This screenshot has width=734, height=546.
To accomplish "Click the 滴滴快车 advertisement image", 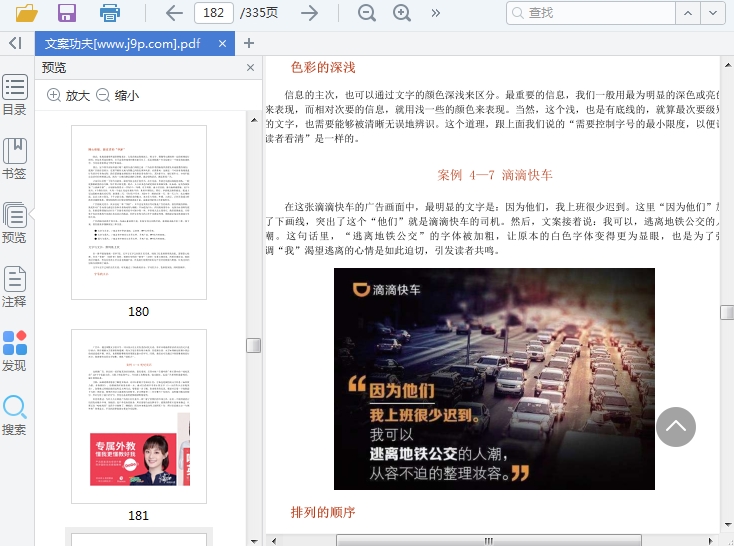I will pyautogui.click(x=494, y=379).
